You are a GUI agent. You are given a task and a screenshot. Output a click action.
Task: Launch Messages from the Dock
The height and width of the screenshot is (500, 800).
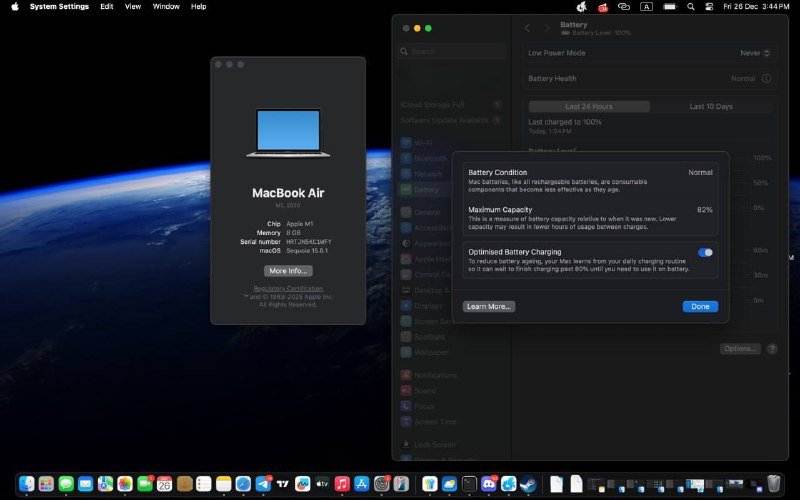(66, 483)
